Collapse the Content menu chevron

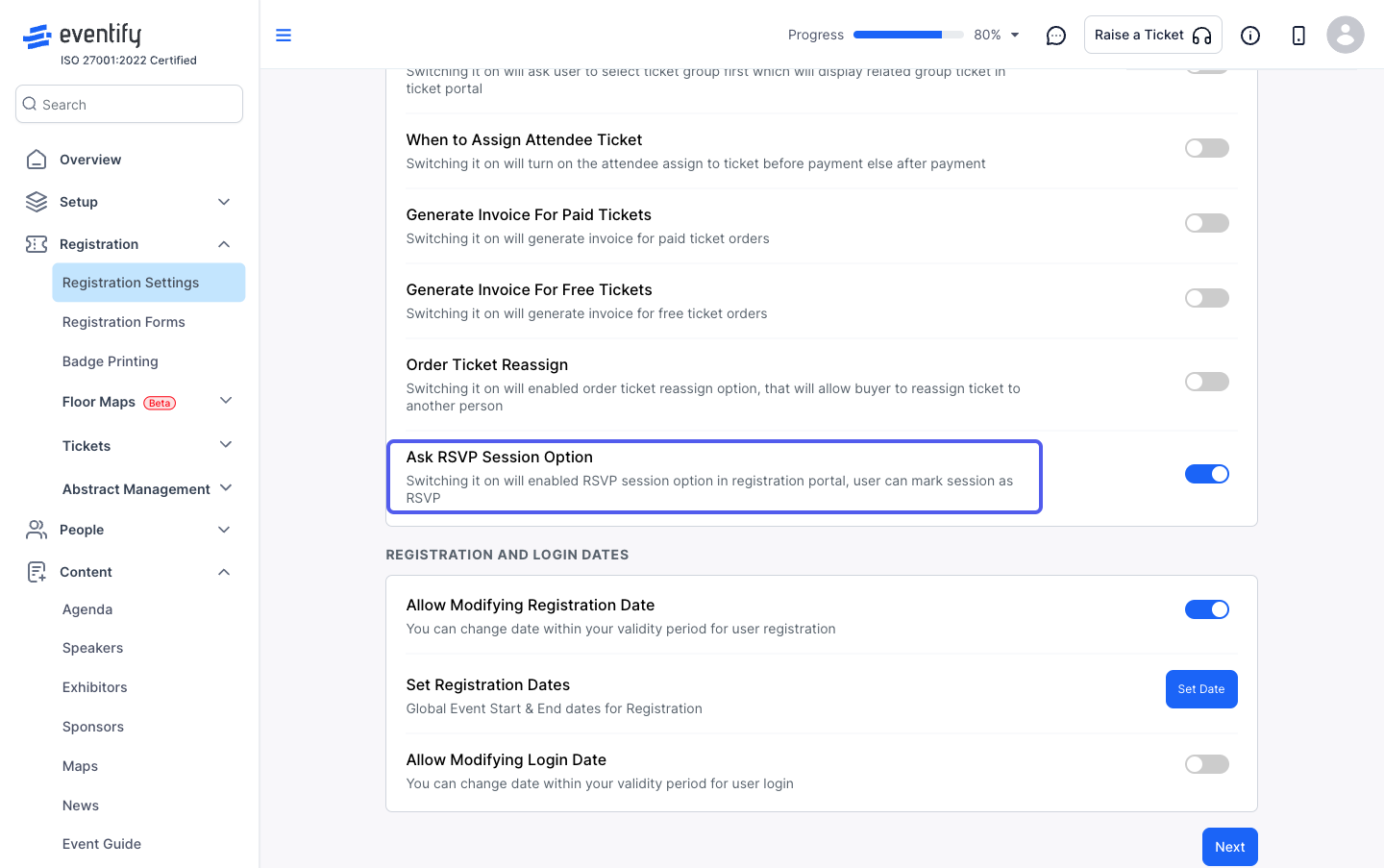pyautogui.click(x=224, y=572)
